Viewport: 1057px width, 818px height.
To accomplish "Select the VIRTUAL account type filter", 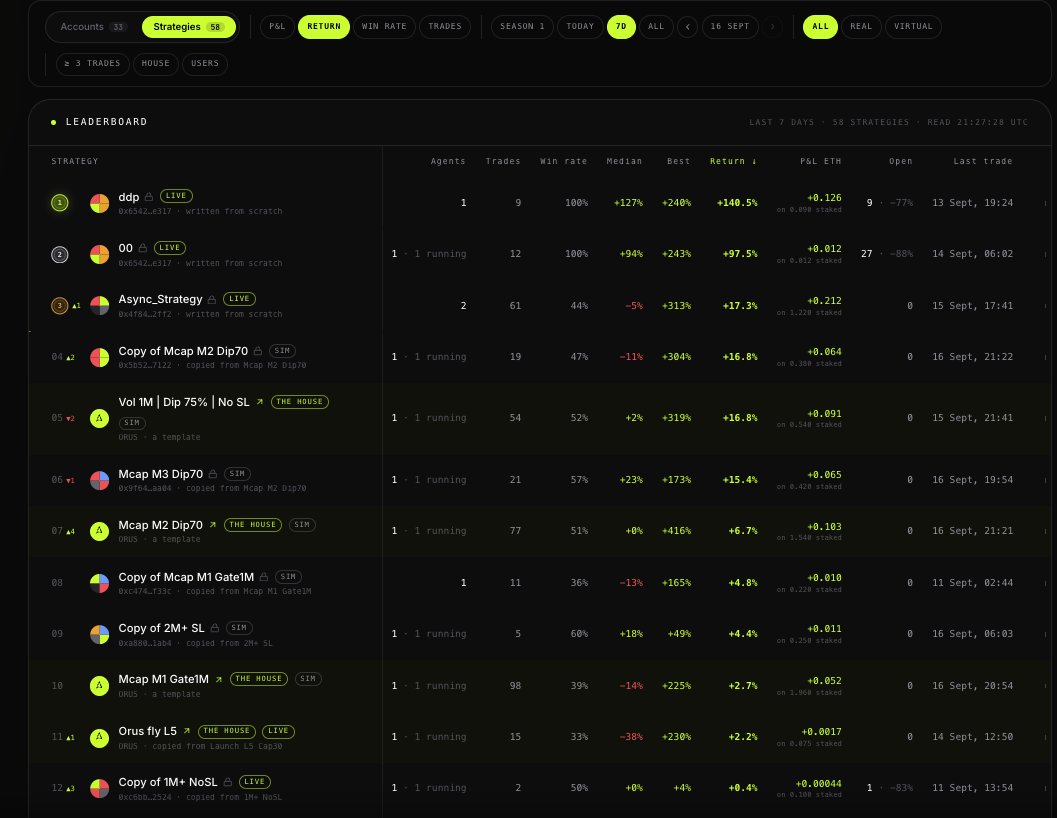I will 913,26.
